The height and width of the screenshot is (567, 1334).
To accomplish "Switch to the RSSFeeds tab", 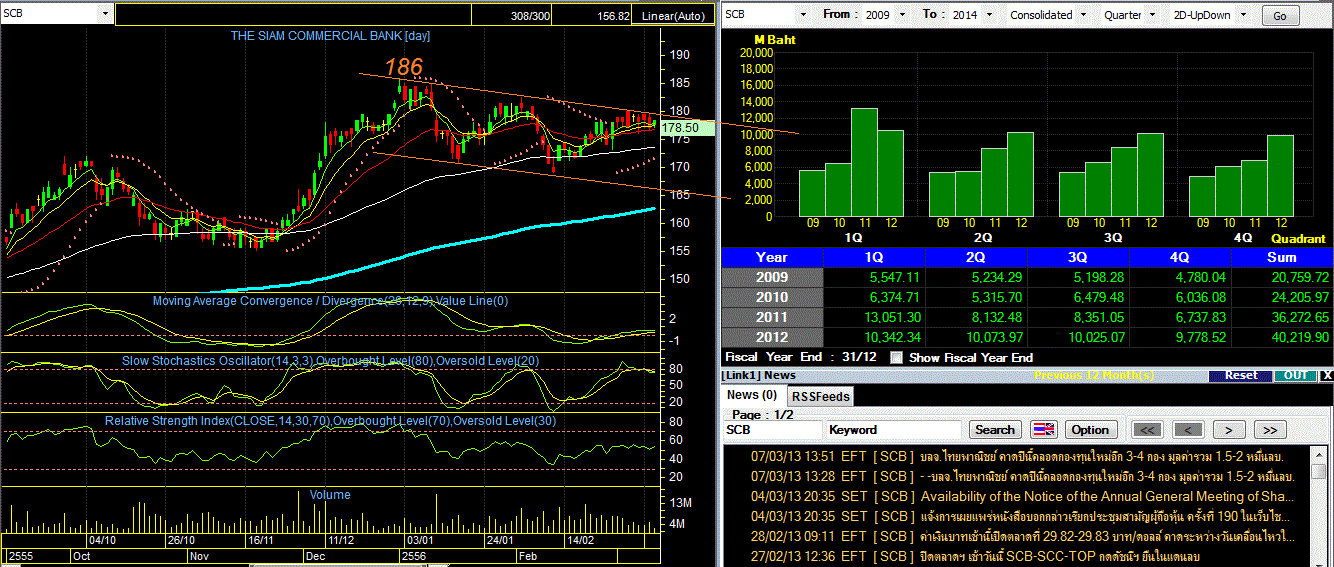I will coord(820,397).
